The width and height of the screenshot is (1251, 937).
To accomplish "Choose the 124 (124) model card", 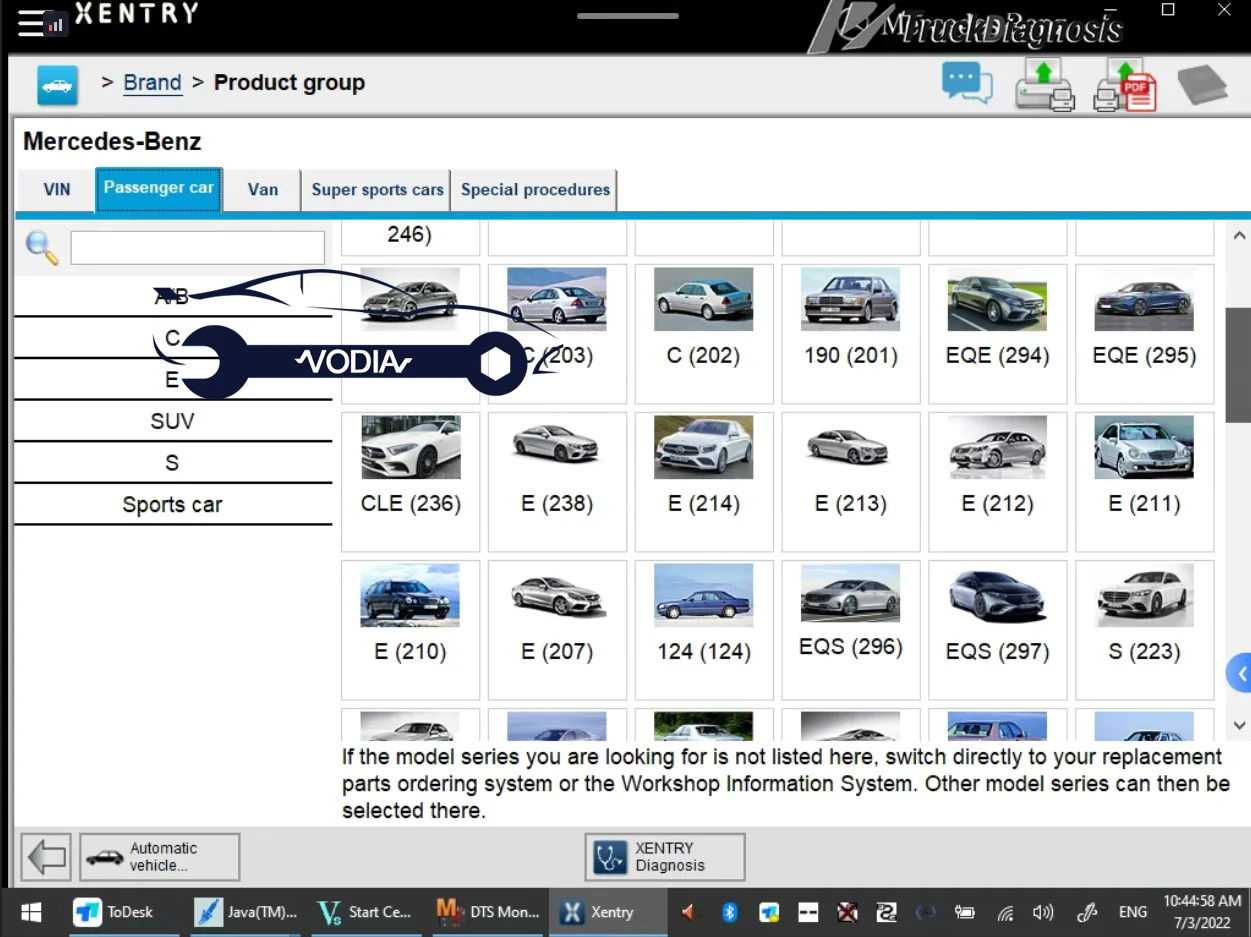I will pos(704,630).
